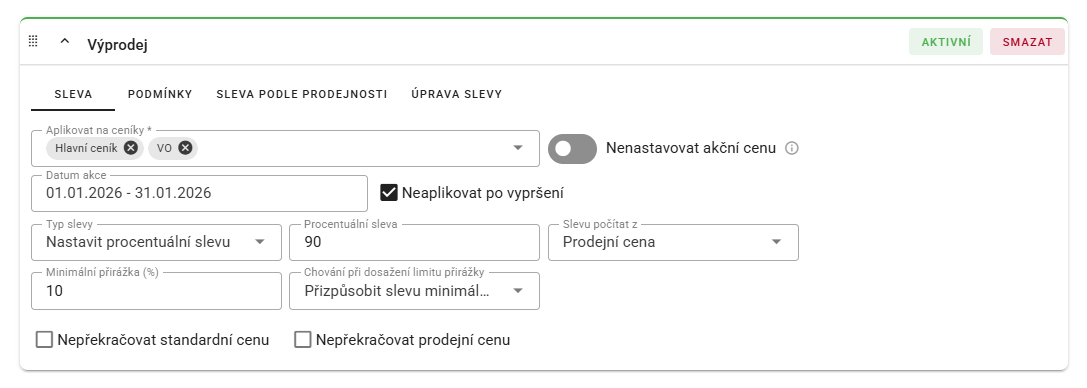Go to the Úprava slevy tab
1087x388 pixels.
pyautogui.click(x=457, y=94)
